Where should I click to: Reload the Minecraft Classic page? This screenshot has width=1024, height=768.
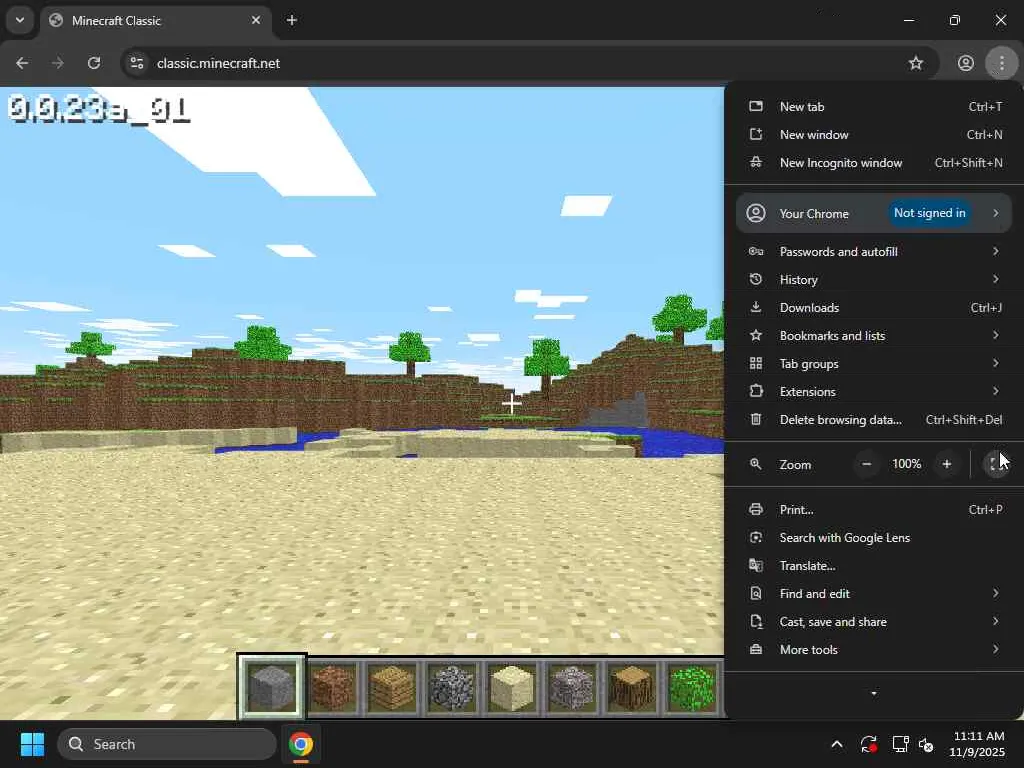pyautogui.click(x=94, y=63)
